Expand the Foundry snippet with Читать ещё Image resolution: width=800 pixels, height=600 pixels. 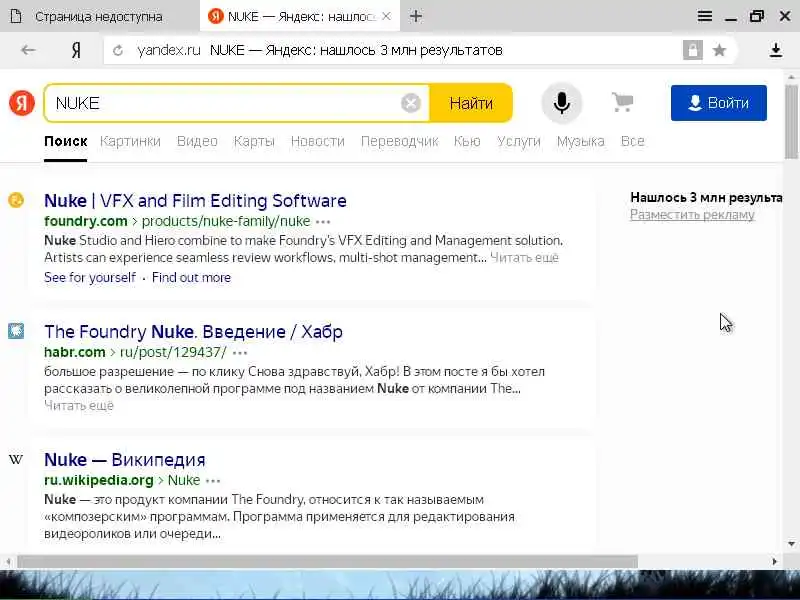[x=524, y=258]
